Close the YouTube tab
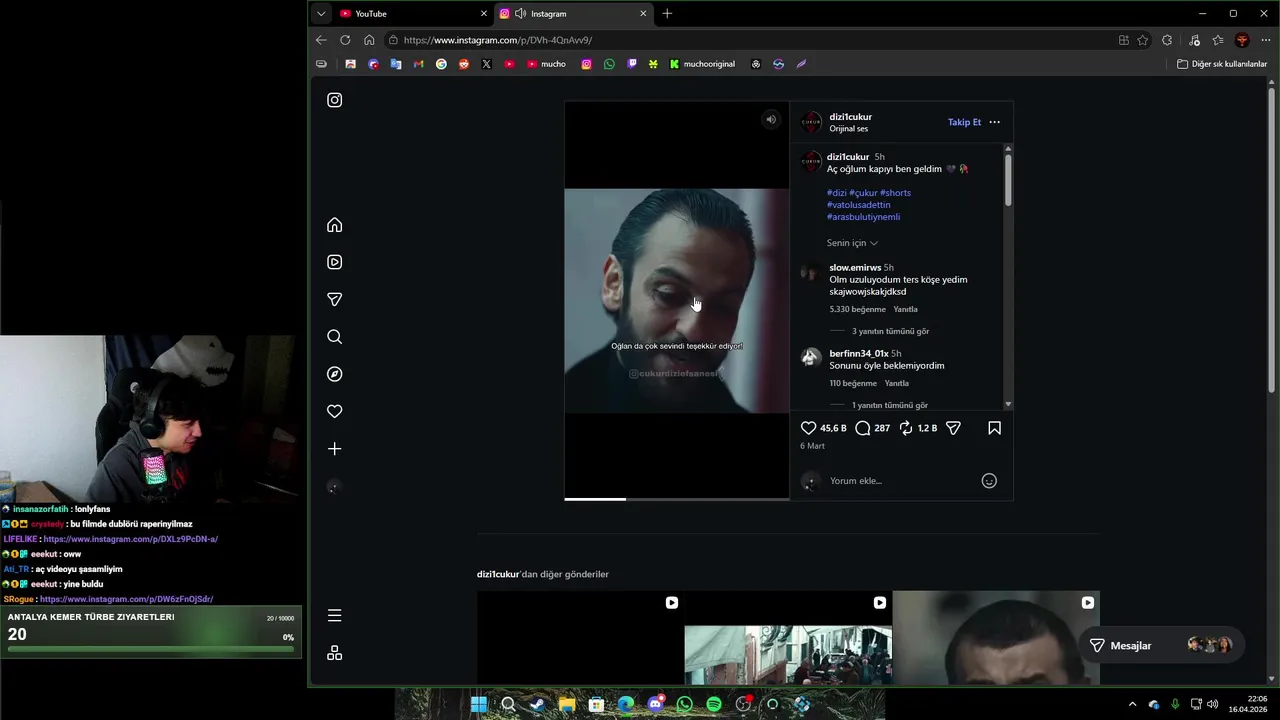This screenshot has height=720, width=1280. (x=484, y=14)
